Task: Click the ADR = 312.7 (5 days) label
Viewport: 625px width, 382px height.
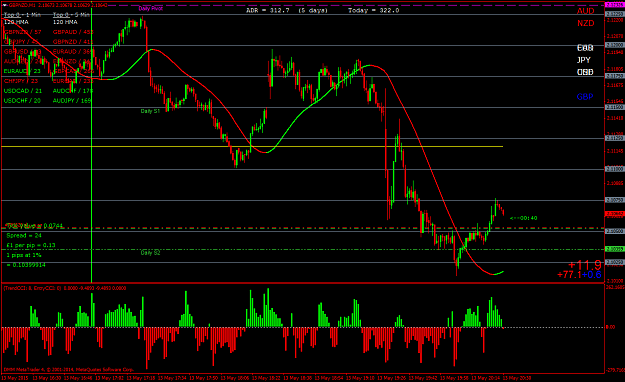Action: click(287, 10)
